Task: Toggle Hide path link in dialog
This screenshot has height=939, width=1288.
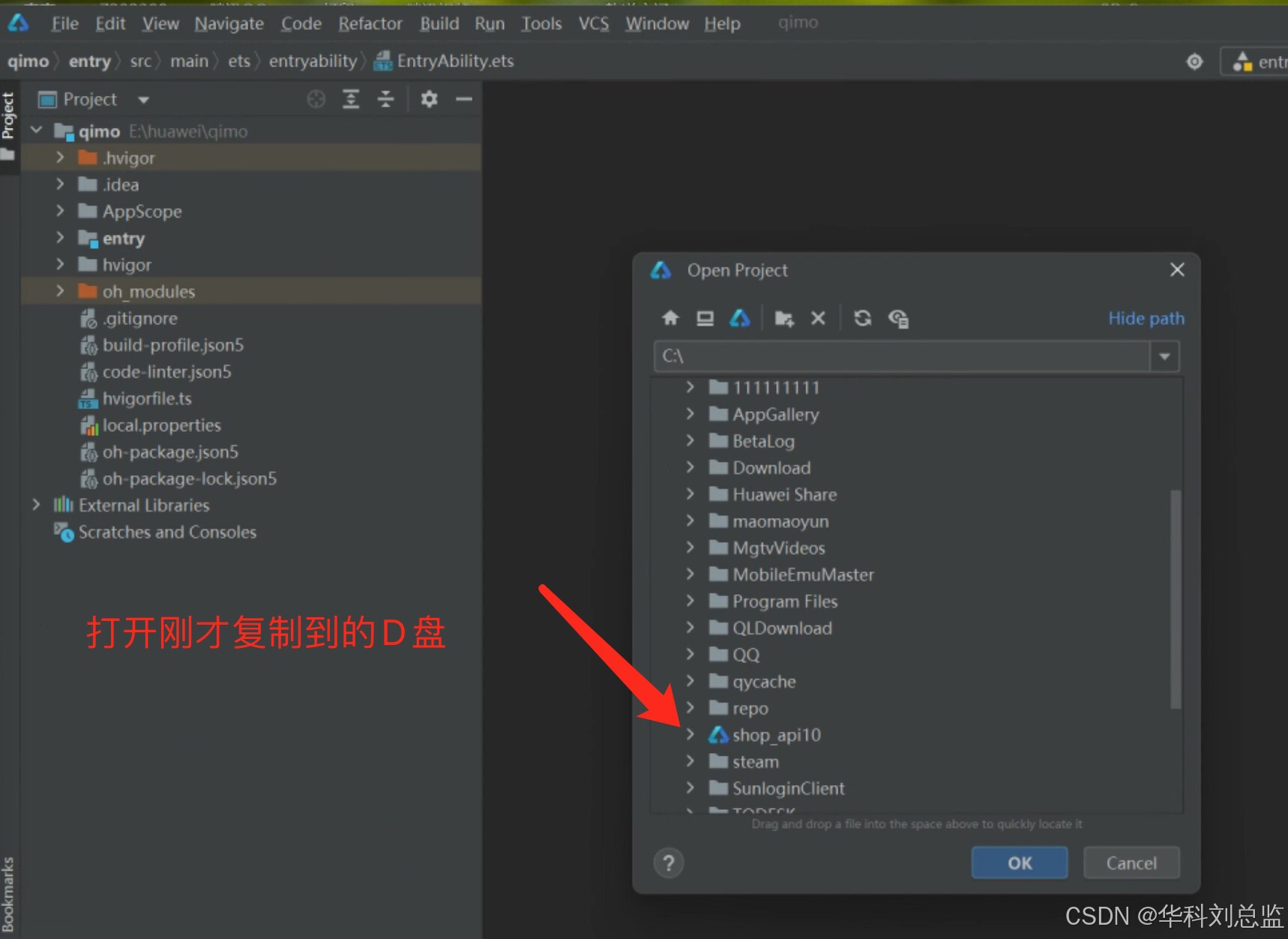Action: pyautogui.click(x=1146, y=319)
